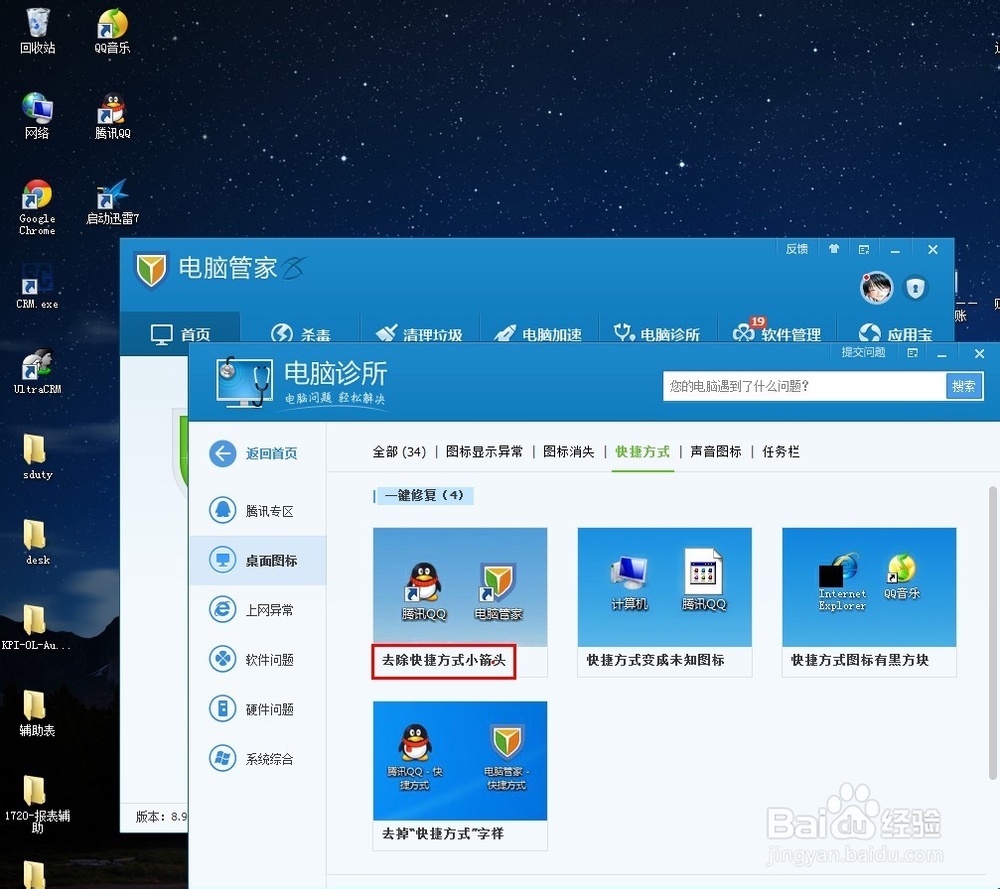Click the 搜索 search button
The width and height of the screenshot is (1000, 889).
[x=963, y=386]
